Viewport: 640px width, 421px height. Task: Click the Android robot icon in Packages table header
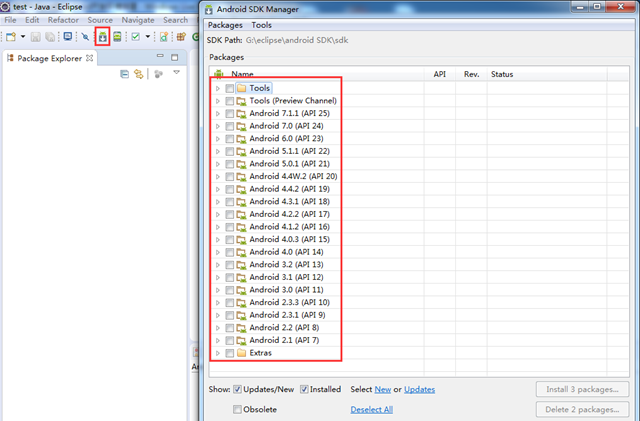(219, 74)
